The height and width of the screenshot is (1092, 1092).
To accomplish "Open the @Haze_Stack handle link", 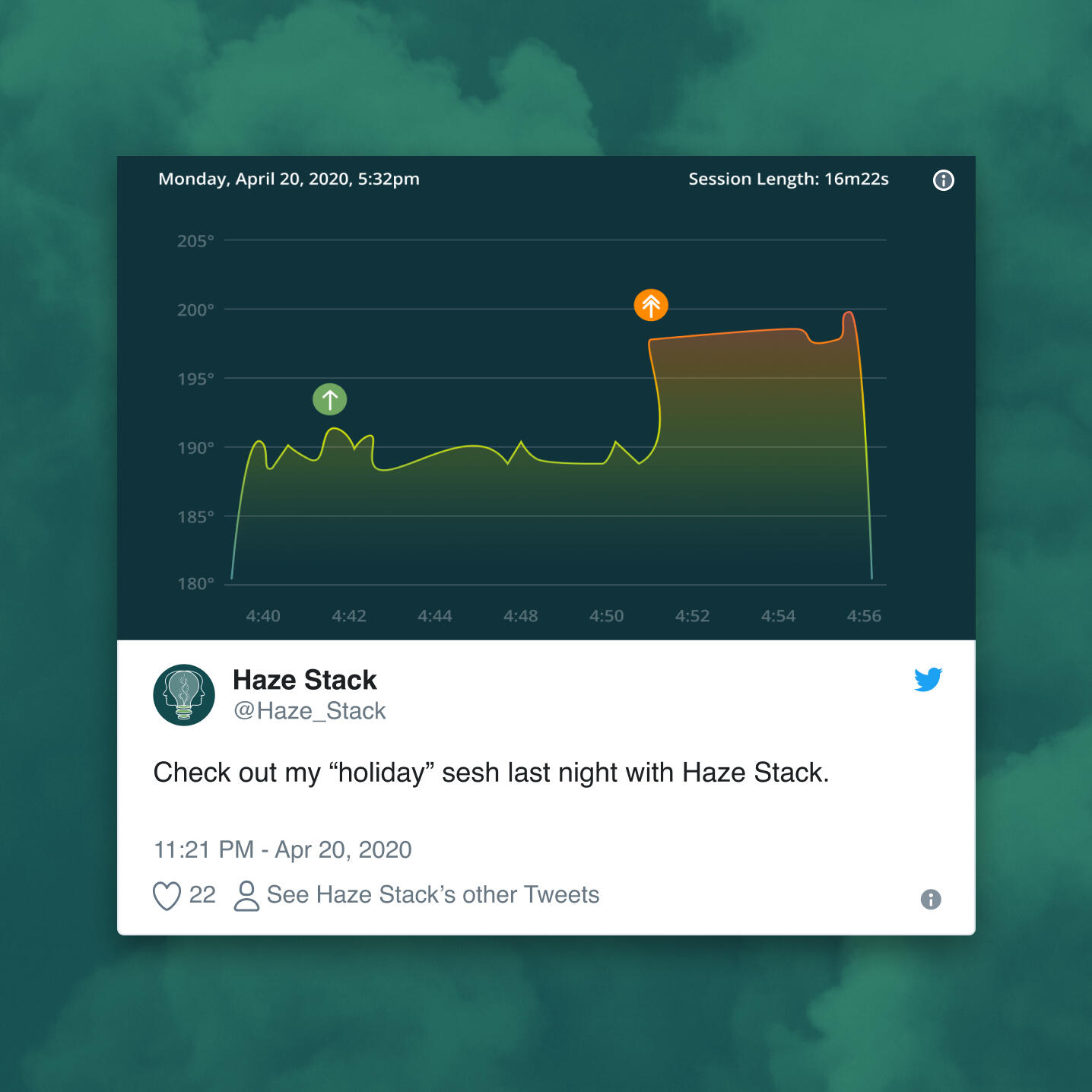I will click(310, 711).
